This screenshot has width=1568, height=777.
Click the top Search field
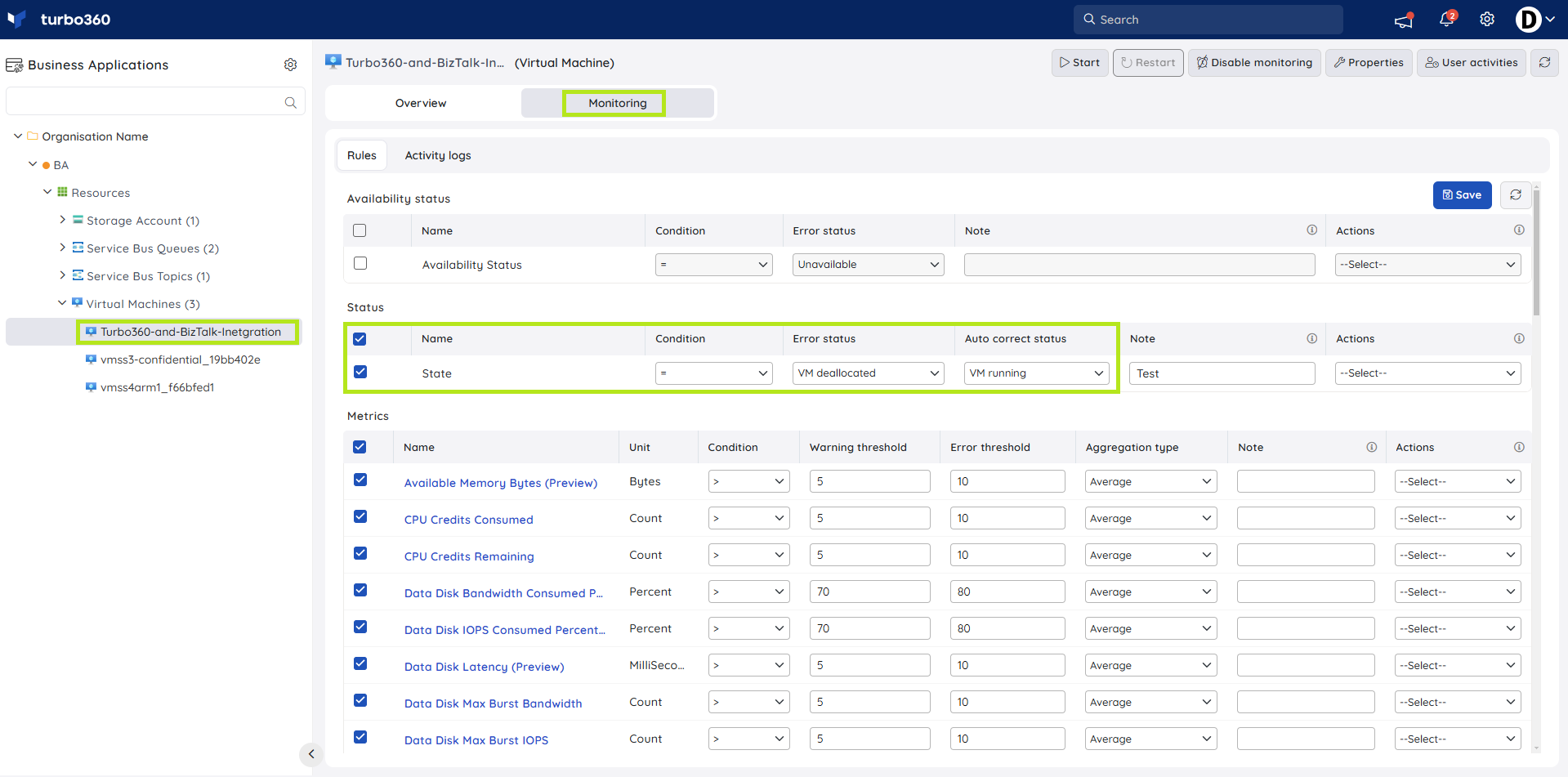coord(1208,20)
